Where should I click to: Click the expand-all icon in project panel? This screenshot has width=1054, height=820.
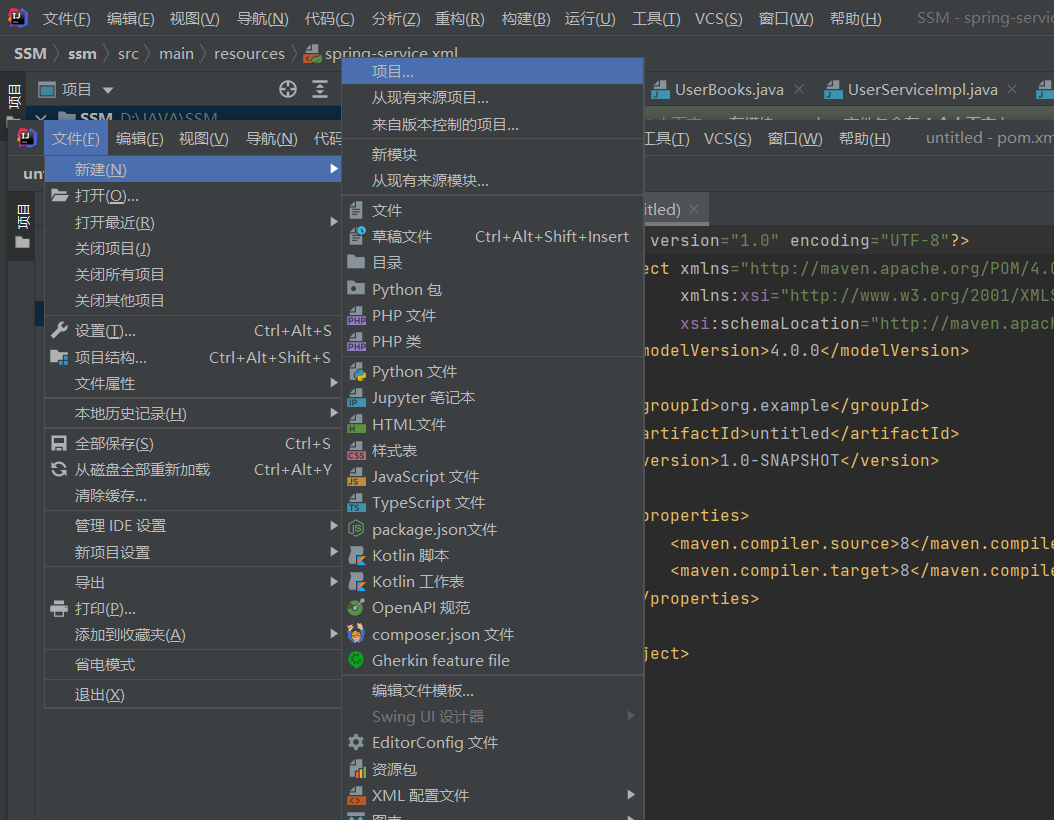click(320, 89)
